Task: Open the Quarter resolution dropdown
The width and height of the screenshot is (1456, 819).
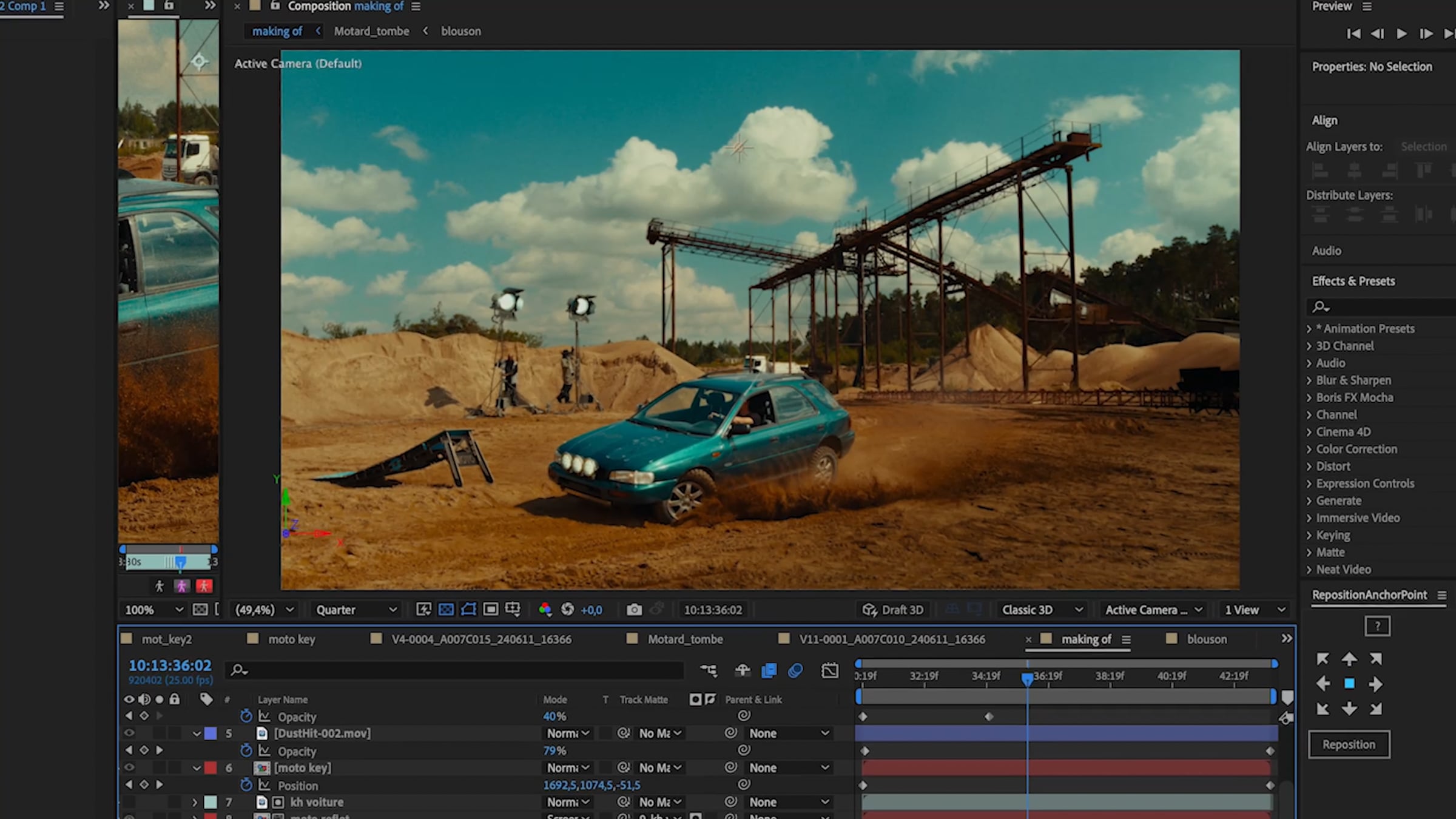Action: [x=356, y=610]
